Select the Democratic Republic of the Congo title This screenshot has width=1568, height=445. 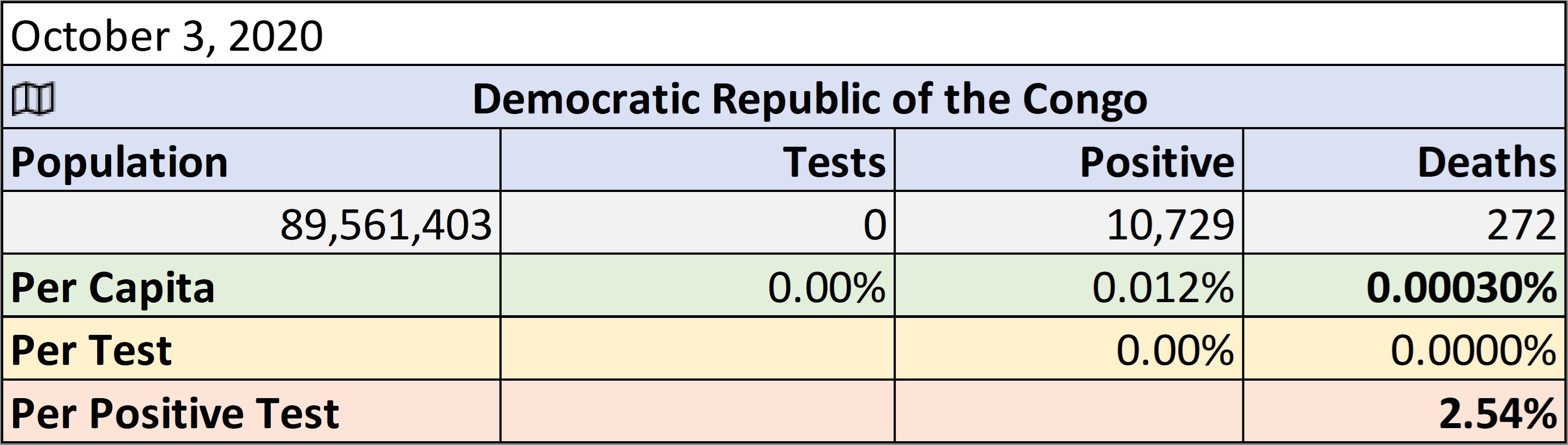pyautogui.click(x=810, y=99)
